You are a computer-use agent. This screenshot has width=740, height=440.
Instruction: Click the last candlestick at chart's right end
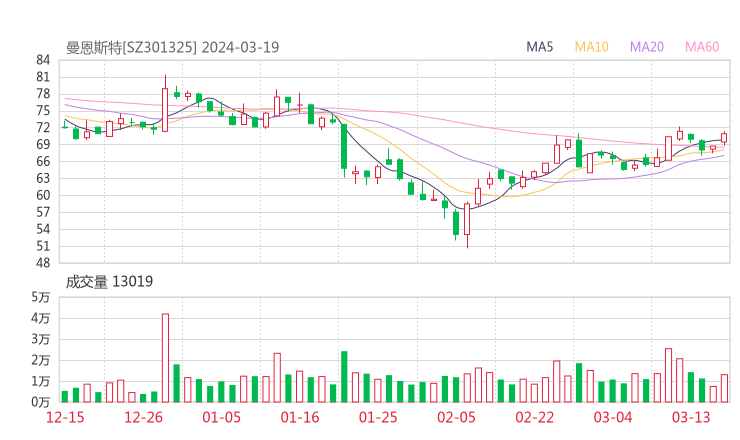(724, 138)
